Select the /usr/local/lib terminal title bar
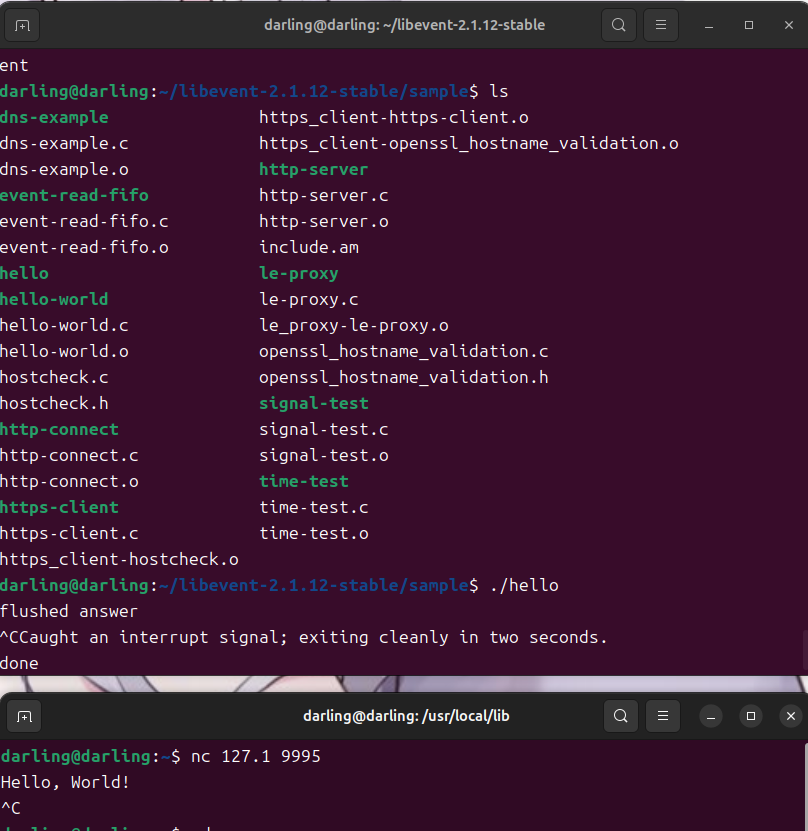 click(404, 716)
